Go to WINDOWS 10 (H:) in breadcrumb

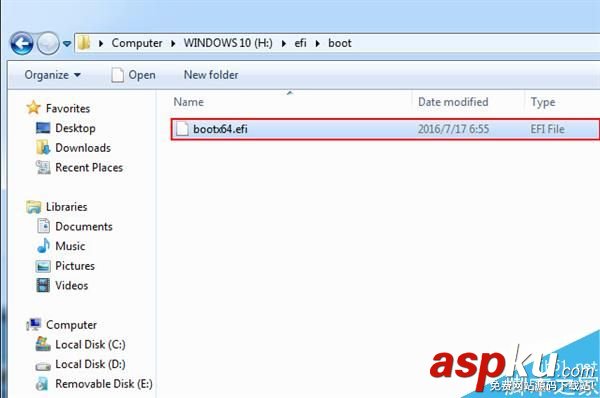point(228,43)
